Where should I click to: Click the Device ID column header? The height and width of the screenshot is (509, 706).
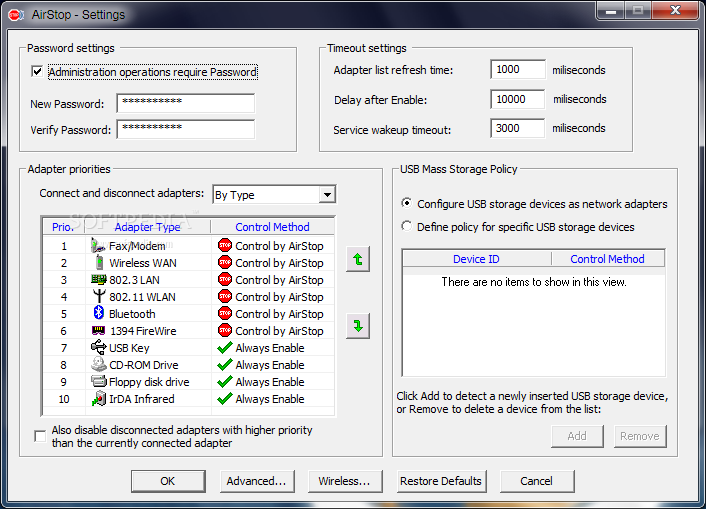(476, 259)
